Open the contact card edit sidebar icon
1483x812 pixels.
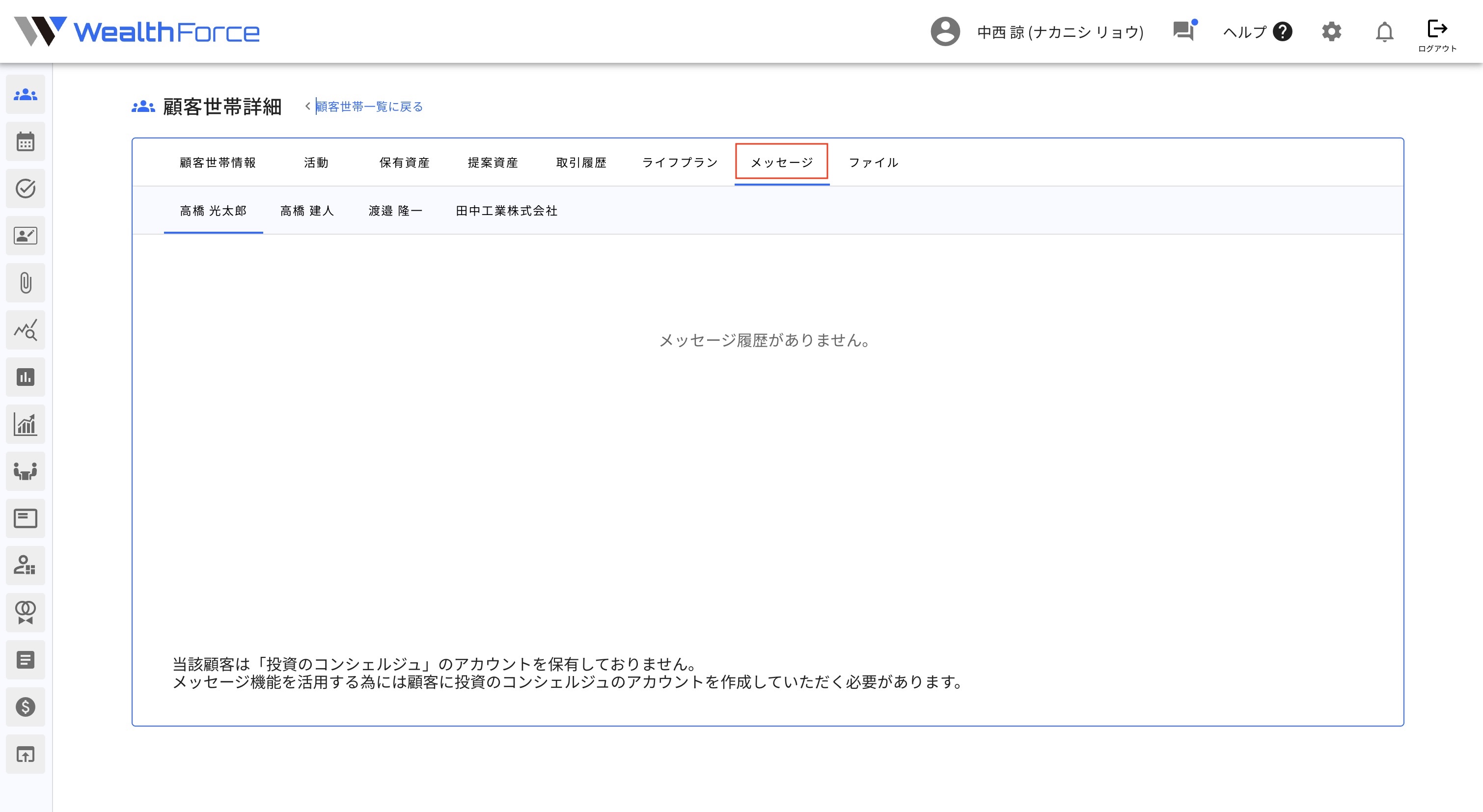(26, 236)
